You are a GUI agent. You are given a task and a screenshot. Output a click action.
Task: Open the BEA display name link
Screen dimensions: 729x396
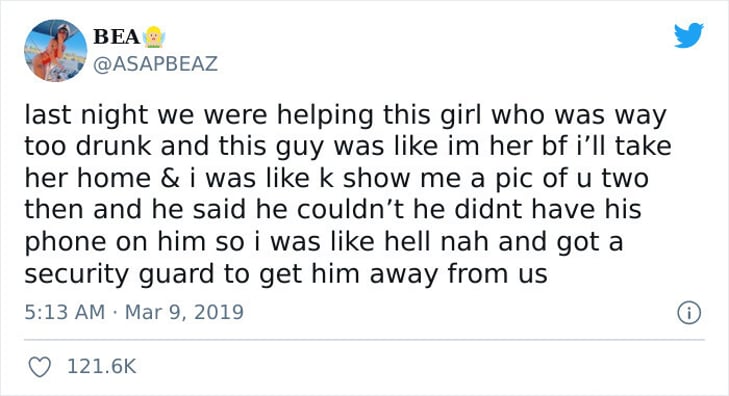[x=116, y=37]
